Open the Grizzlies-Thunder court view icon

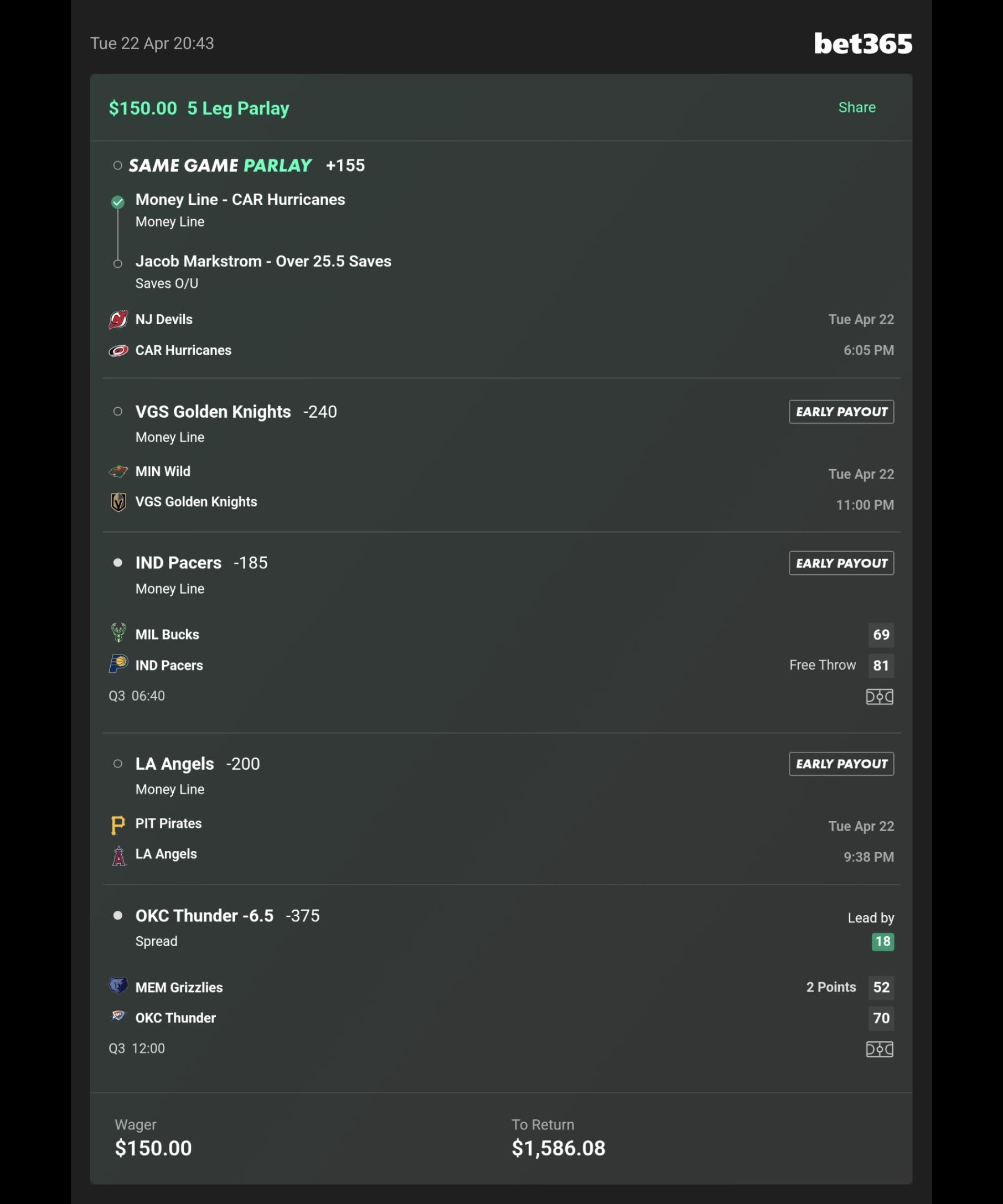click(x=879, y=1049)
